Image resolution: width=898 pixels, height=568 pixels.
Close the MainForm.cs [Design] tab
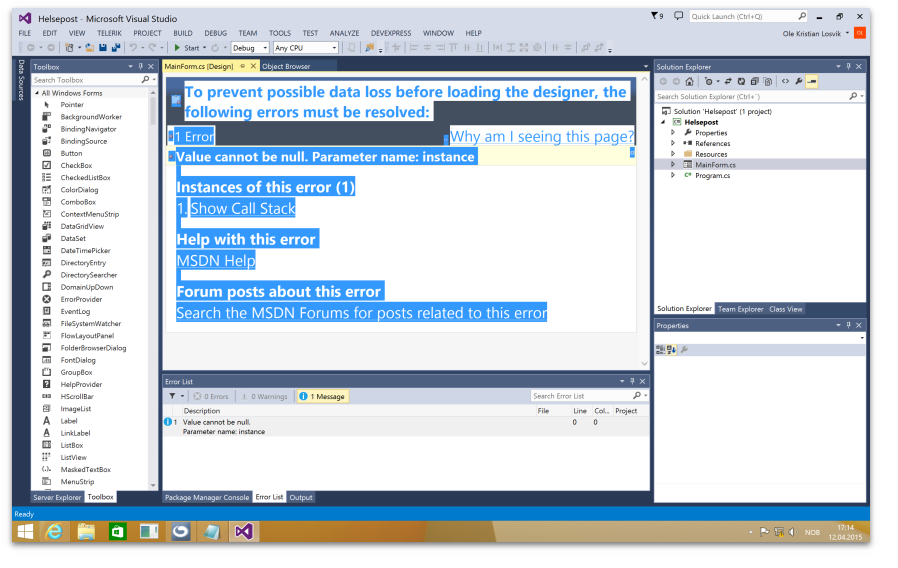[253, 66]
